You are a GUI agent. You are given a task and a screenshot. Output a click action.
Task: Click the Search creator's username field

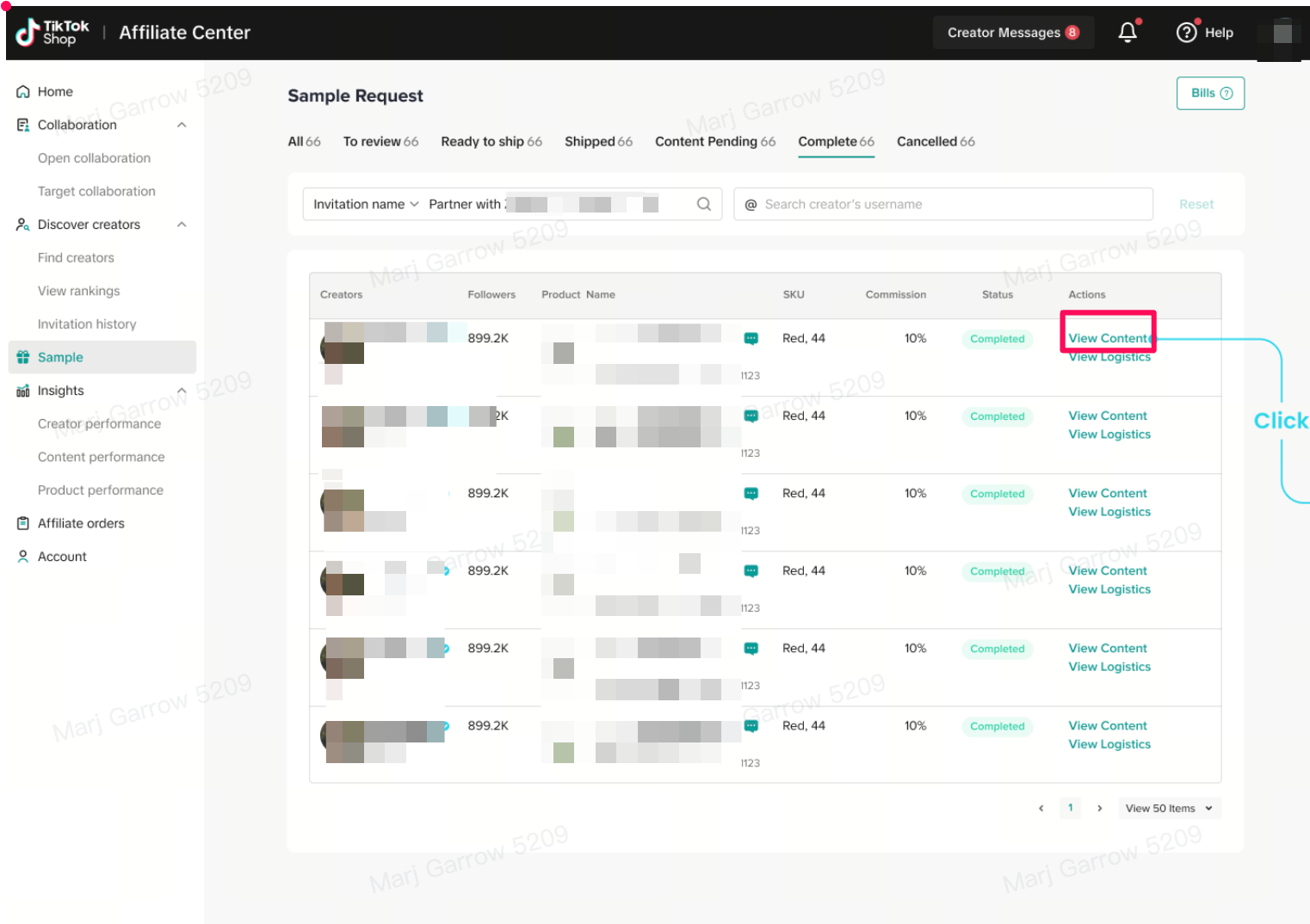pos(947,204)
